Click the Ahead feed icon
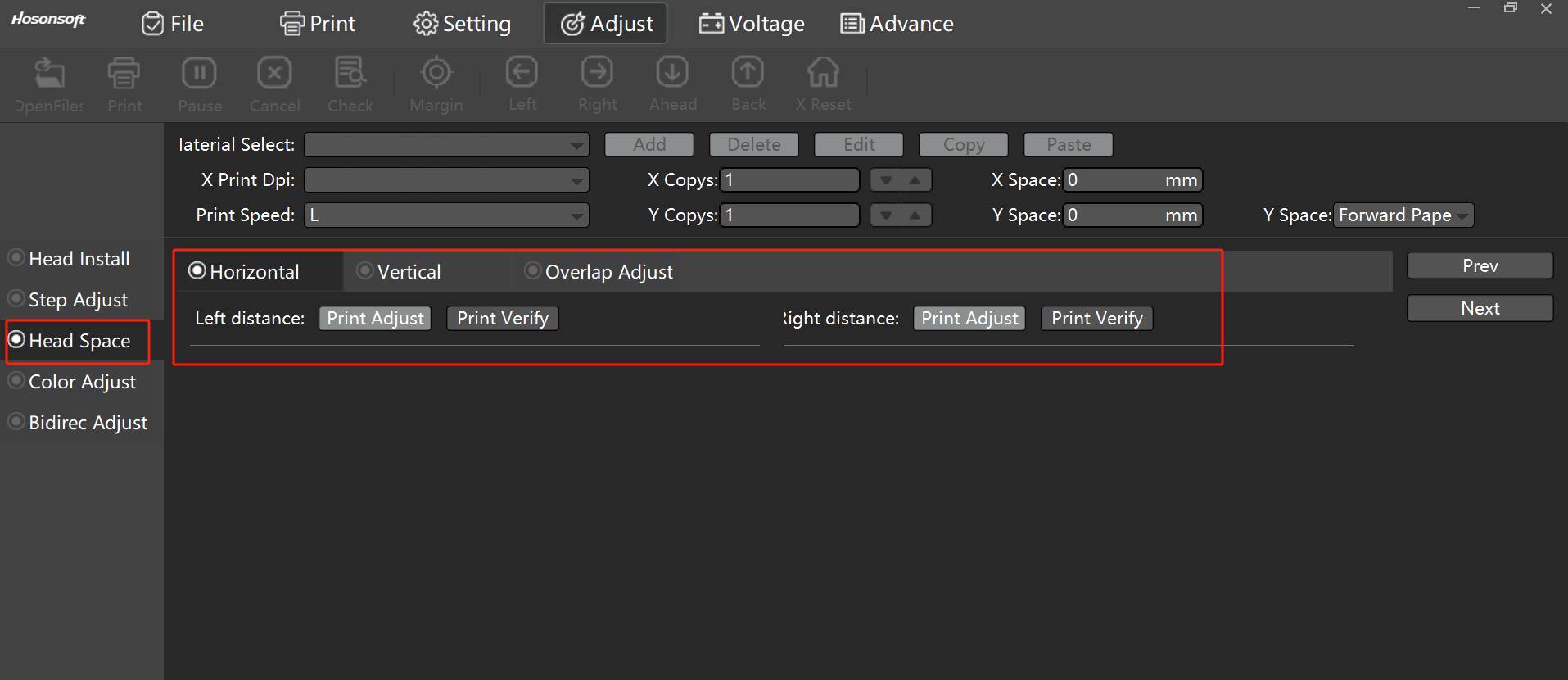This screenshot has width=1568, height=680. (x=672, y=74)
